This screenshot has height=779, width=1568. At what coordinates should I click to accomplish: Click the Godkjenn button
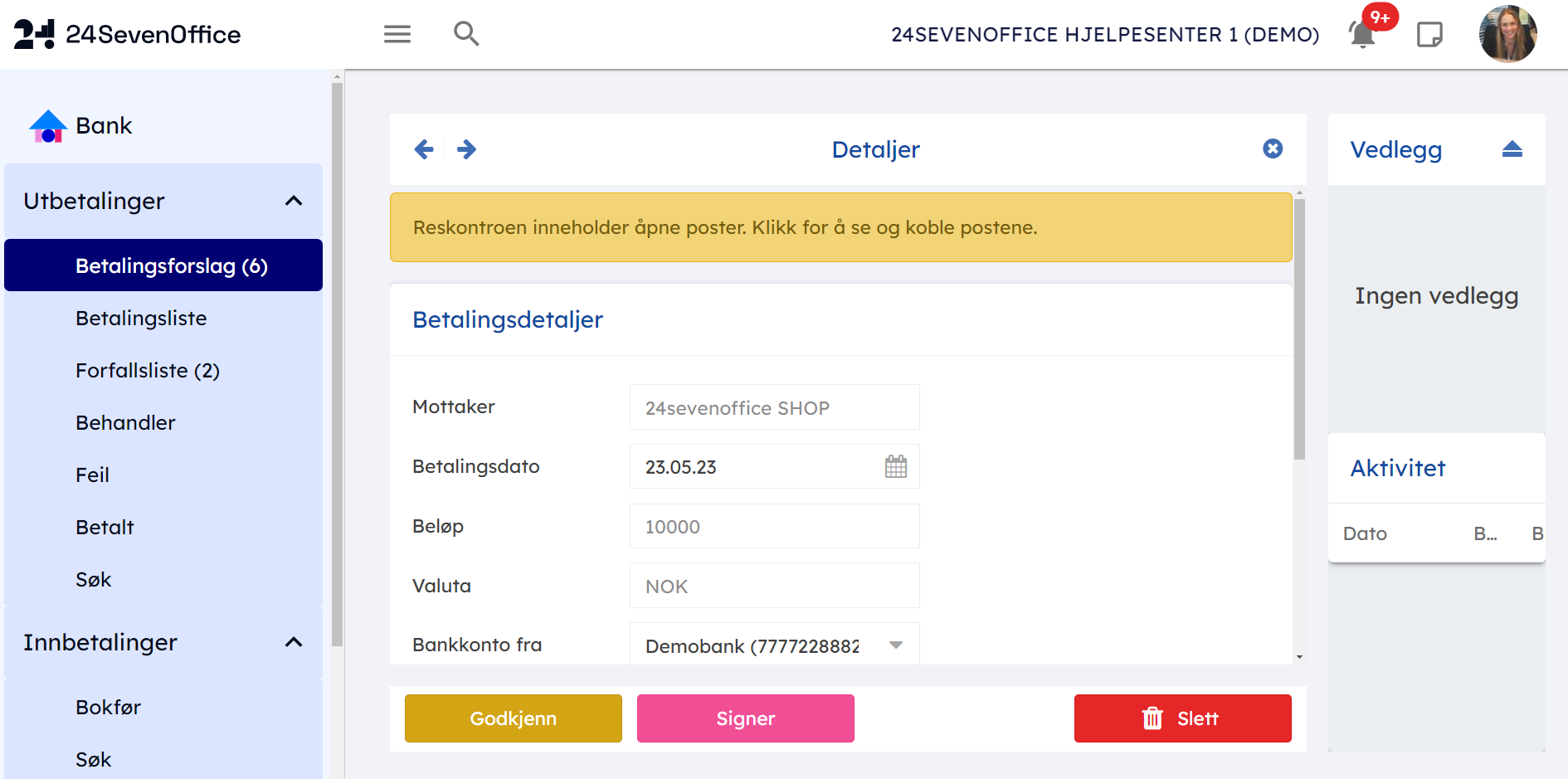click(x=513, y=718)
